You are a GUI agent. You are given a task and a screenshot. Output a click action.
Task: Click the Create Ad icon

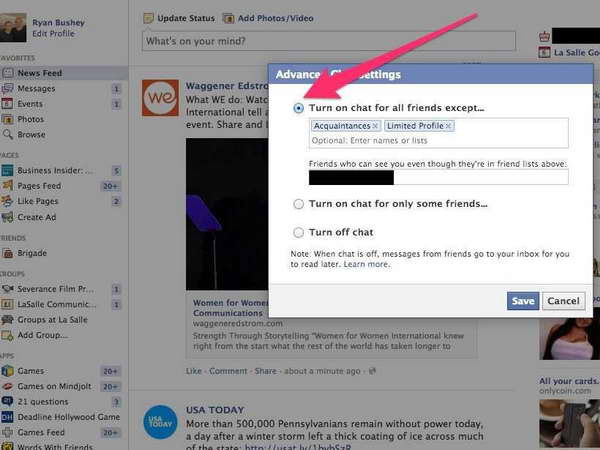[7, 217]
